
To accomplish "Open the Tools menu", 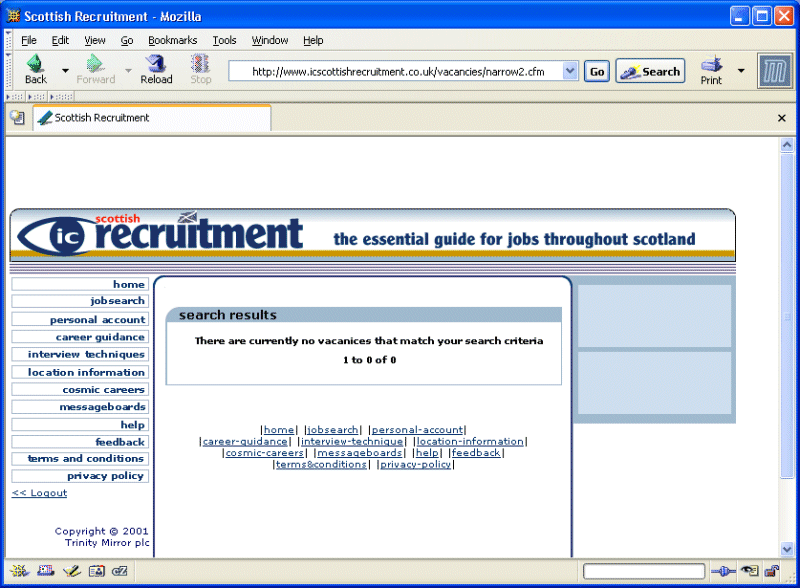I will (x=224, y=40).
